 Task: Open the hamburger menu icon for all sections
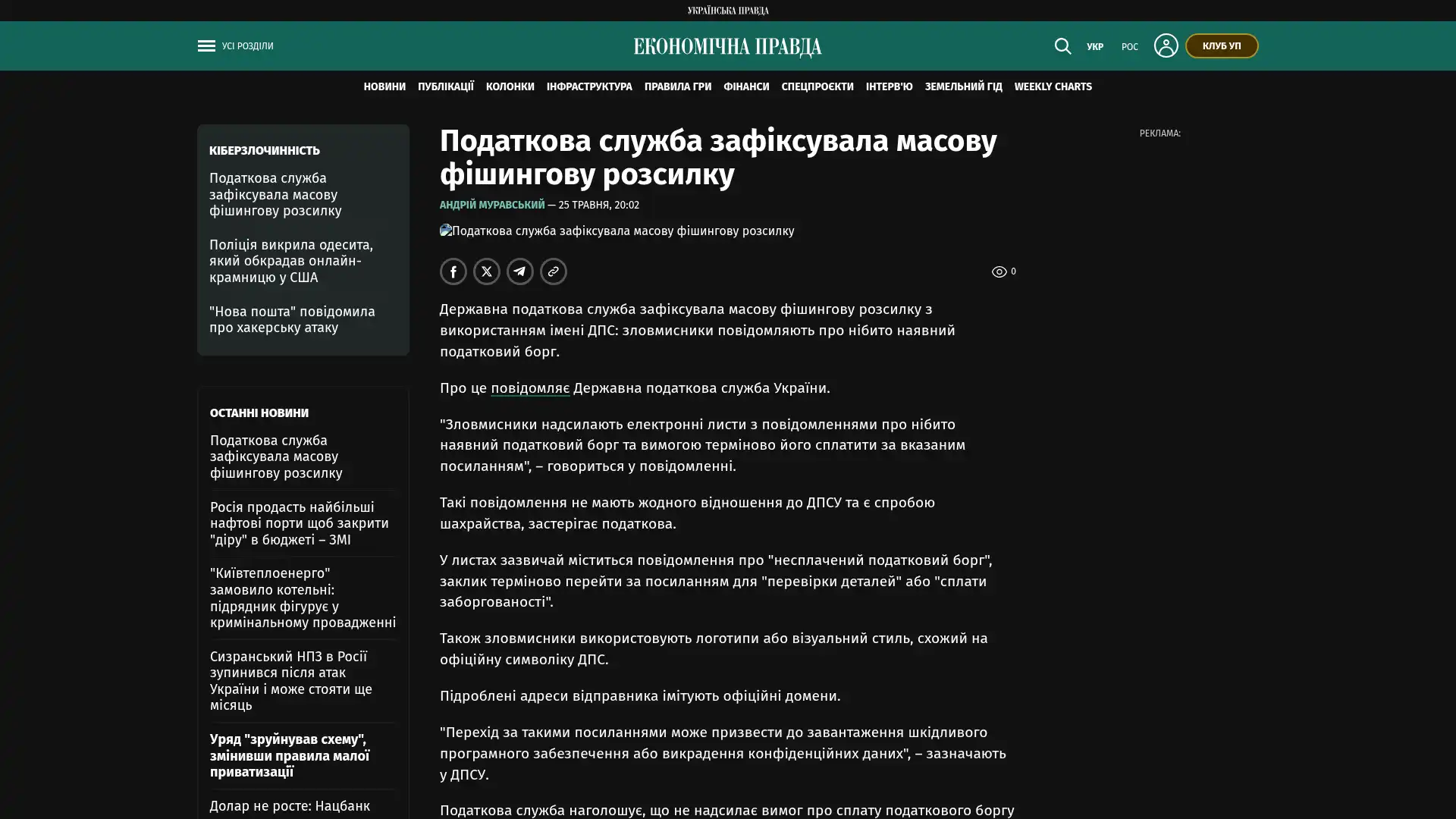(206, 46)
